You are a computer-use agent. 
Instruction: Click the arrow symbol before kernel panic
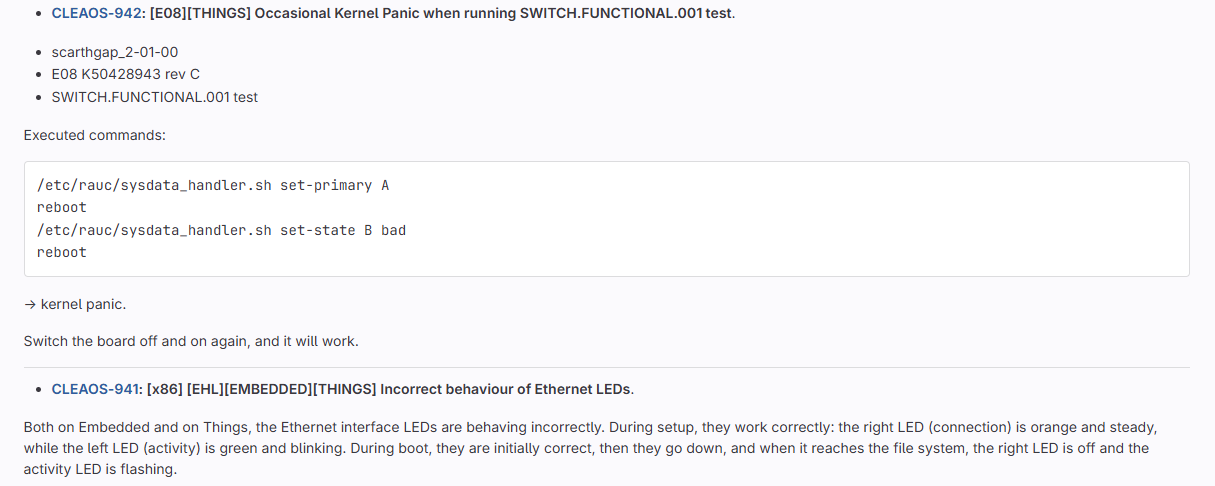(x=30, y=304)
